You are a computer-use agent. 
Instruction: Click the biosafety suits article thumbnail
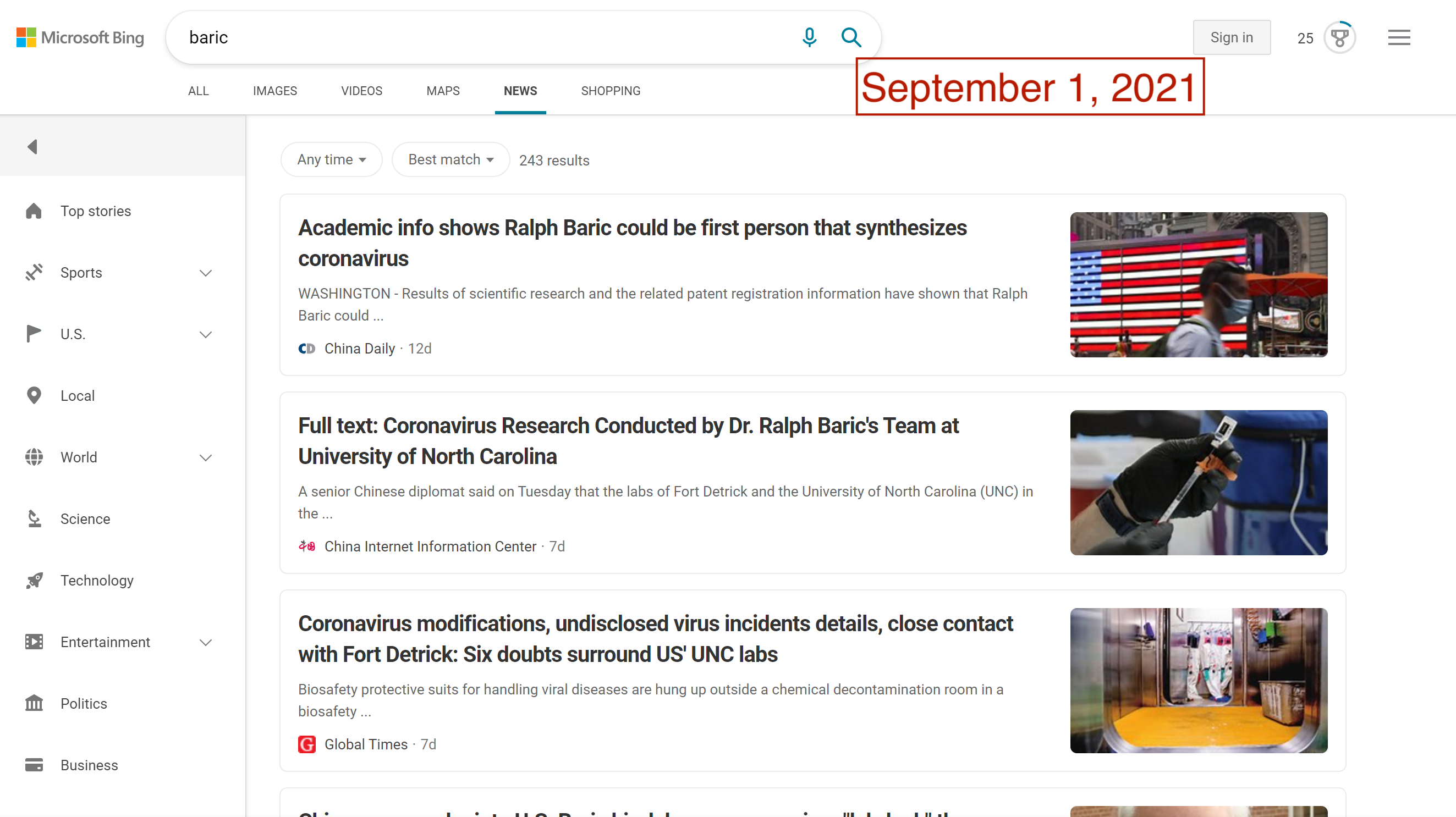[1198, 680]
